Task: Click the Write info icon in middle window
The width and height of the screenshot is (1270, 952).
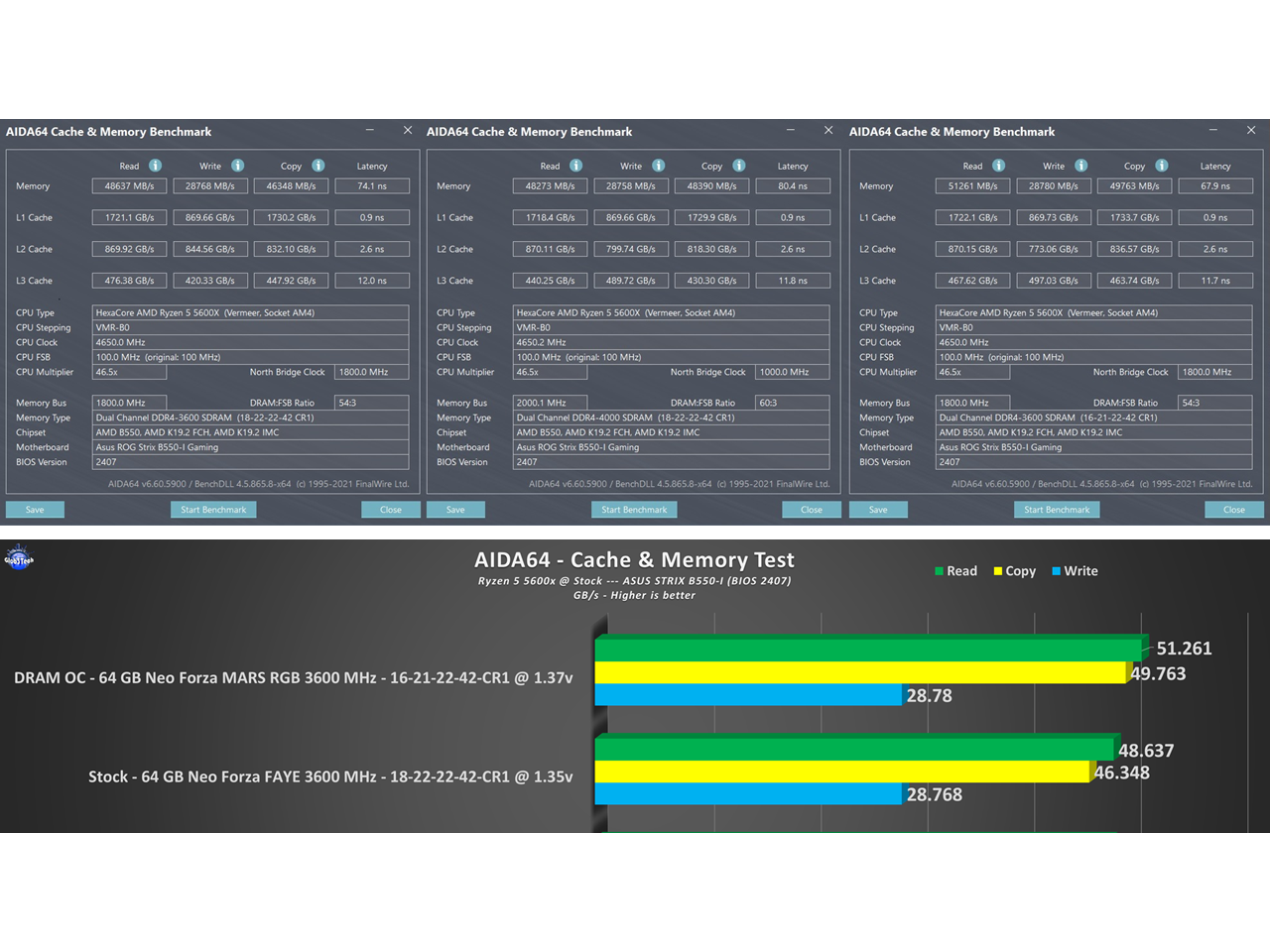Action: pyautogui.click(x=659, y=166)
